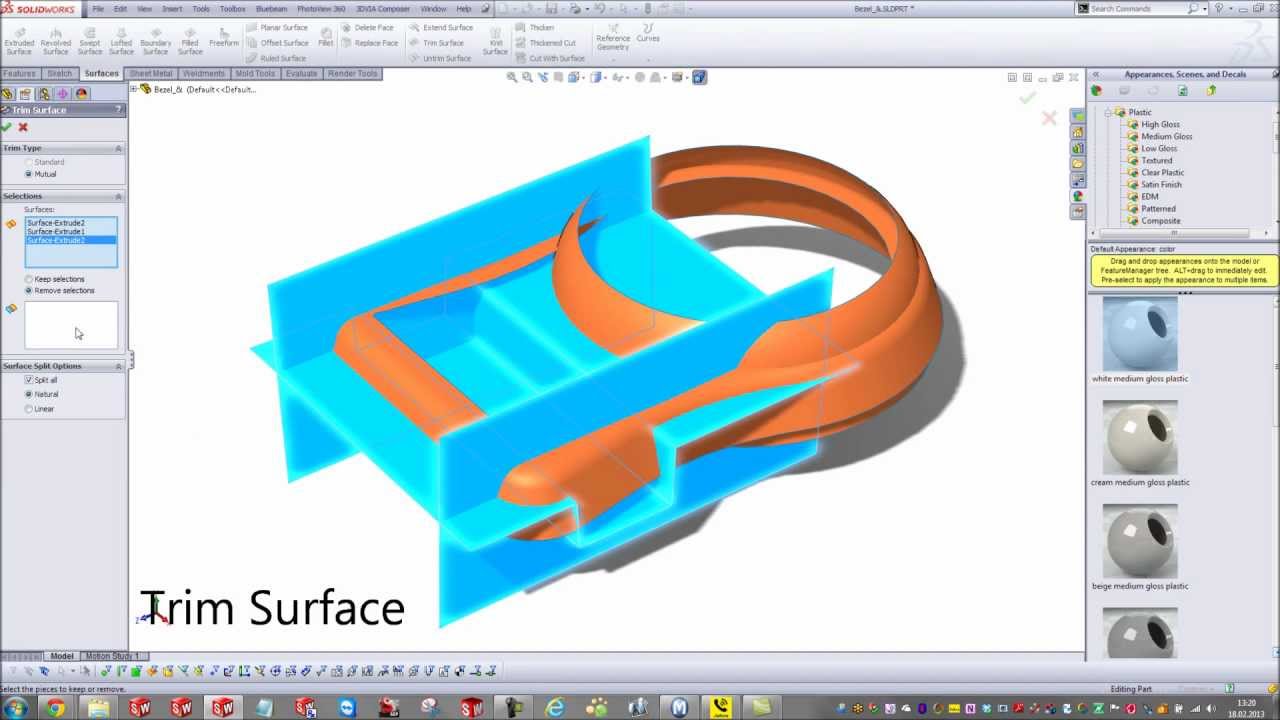Collapse the Appearances task pane

click(x=1095, y=74)
